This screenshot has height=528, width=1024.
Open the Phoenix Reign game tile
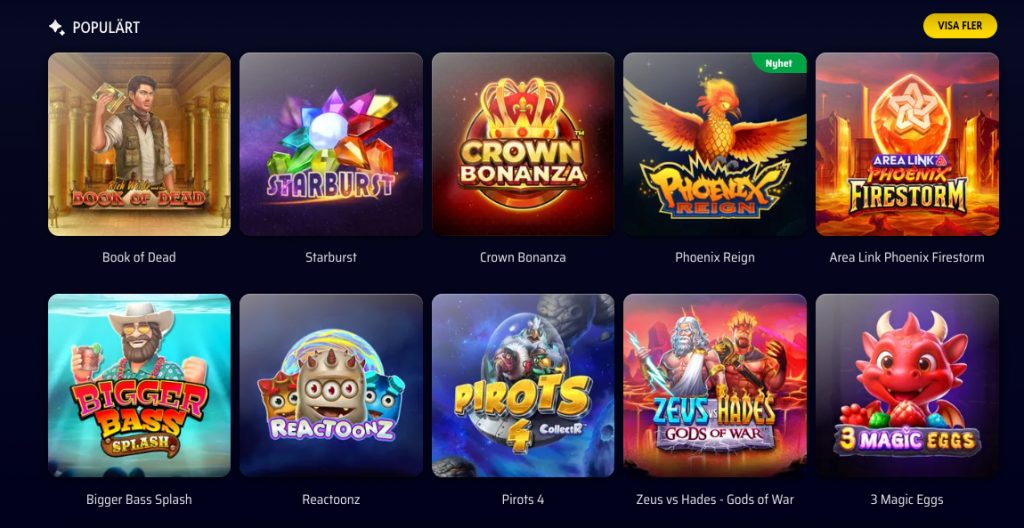(x=715, y=144)
